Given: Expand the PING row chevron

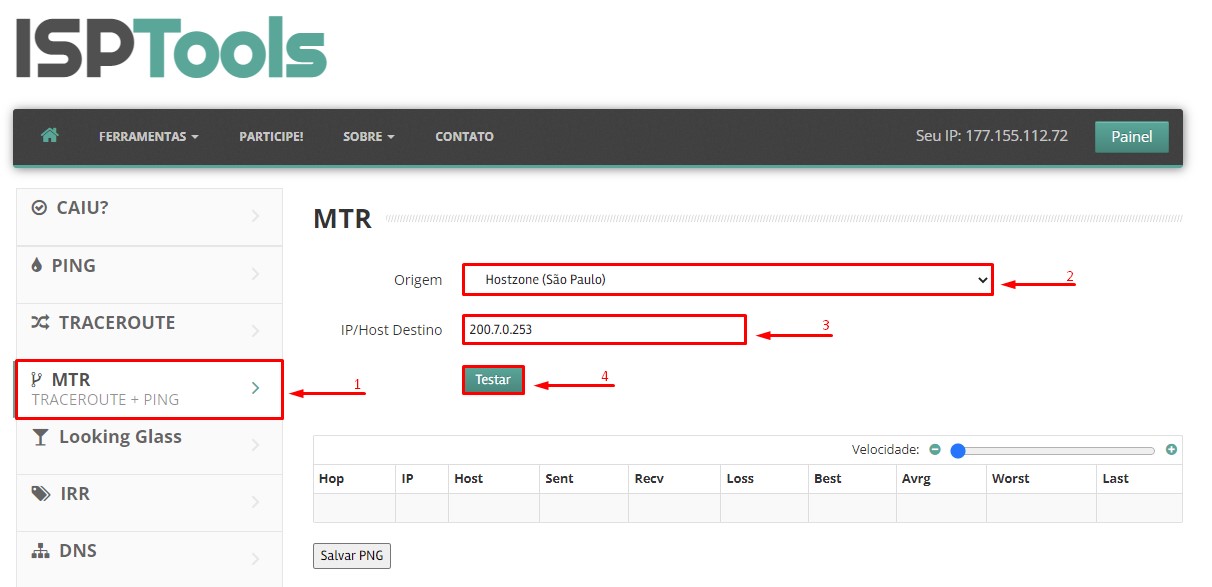Looking at the screenshot, I should point(256,274).
